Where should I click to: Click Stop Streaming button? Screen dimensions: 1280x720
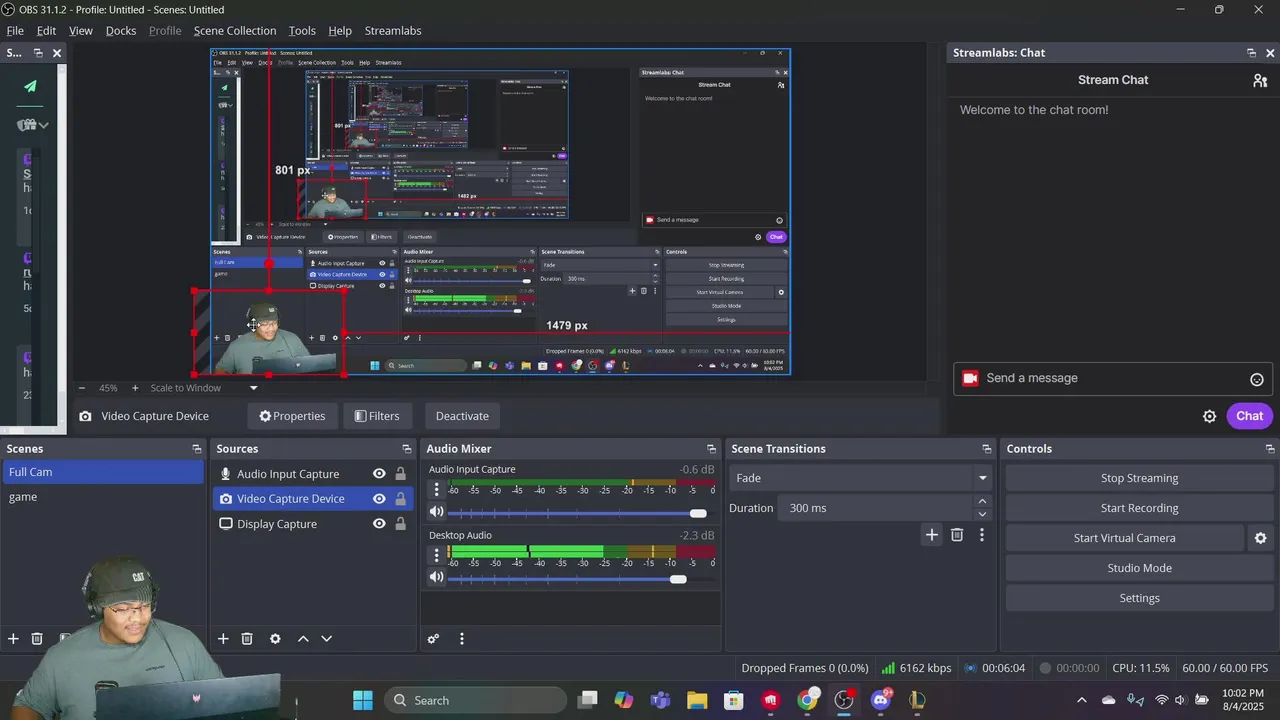coord(1139,478)
